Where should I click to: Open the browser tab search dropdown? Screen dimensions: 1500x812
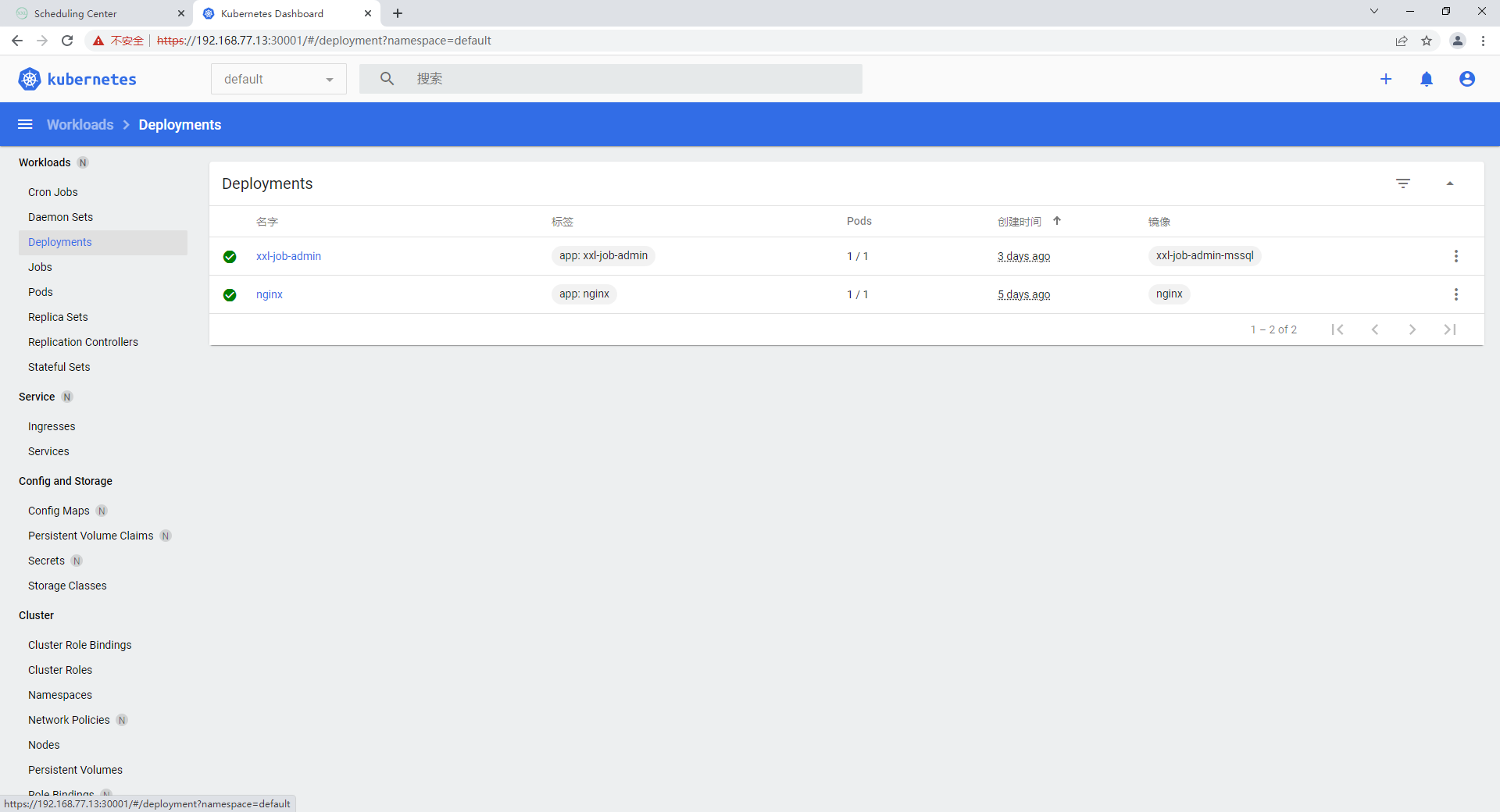tap(1374, 12)
